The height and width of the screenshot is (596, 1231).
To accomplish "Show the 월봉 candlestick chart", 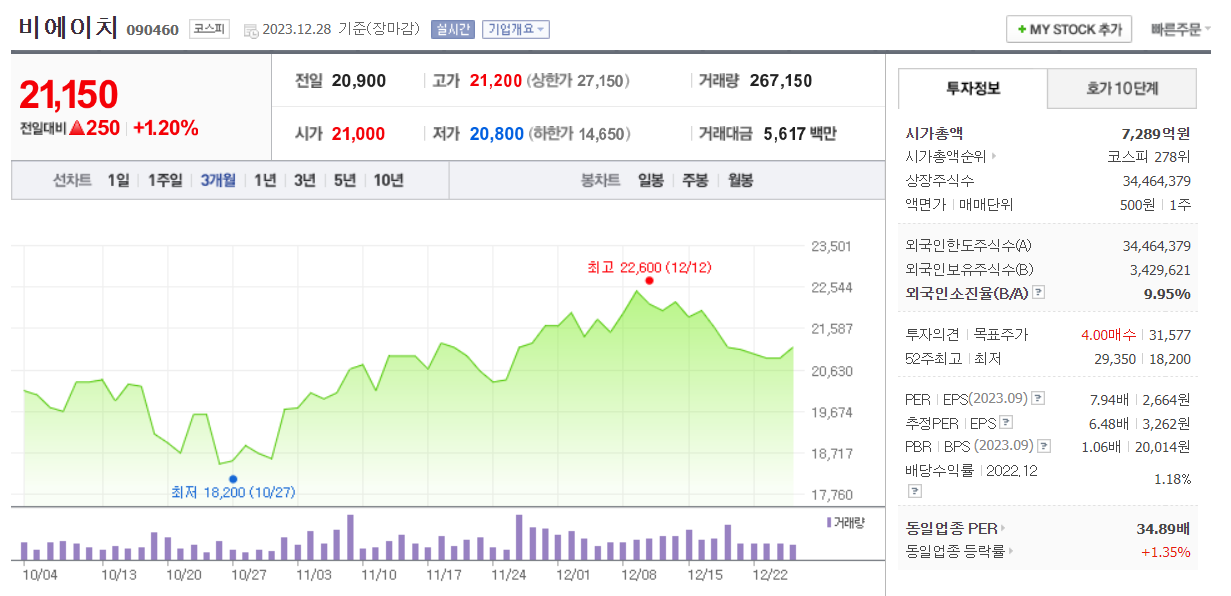I will 741,180.
